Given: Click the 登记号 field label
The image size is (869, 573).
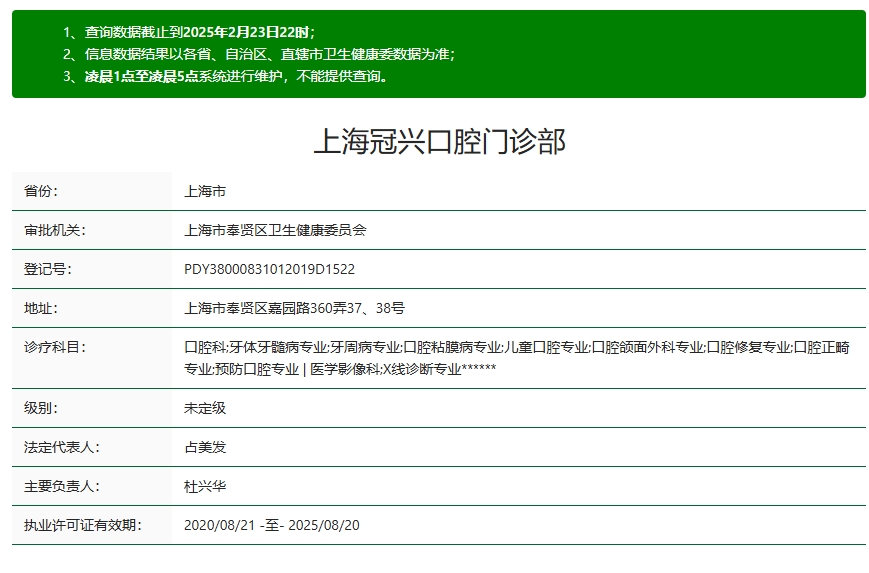Looking at the screenshot, I should click(x=48, y=269).
